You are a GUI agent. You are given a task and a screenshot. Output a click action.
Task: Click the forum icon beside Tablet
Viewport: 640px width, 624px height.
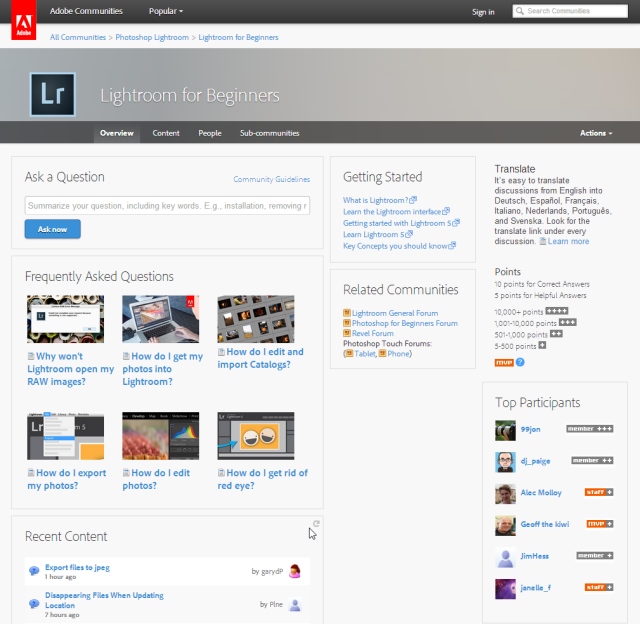349,353
